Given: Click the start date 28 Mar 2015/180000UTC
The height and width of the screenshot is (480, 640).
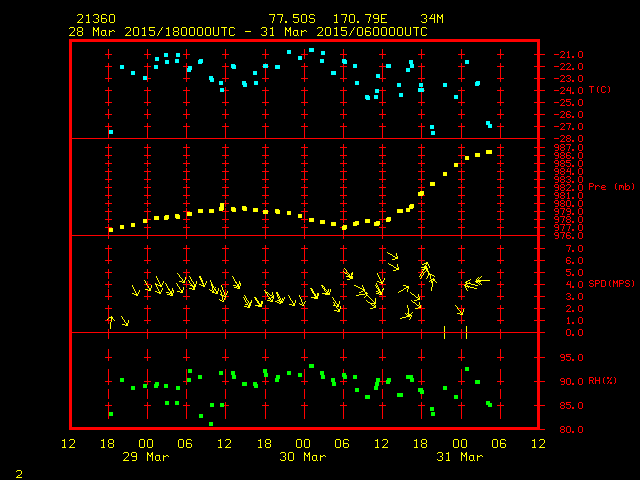Looking at the screenshot, I should 152,31.
